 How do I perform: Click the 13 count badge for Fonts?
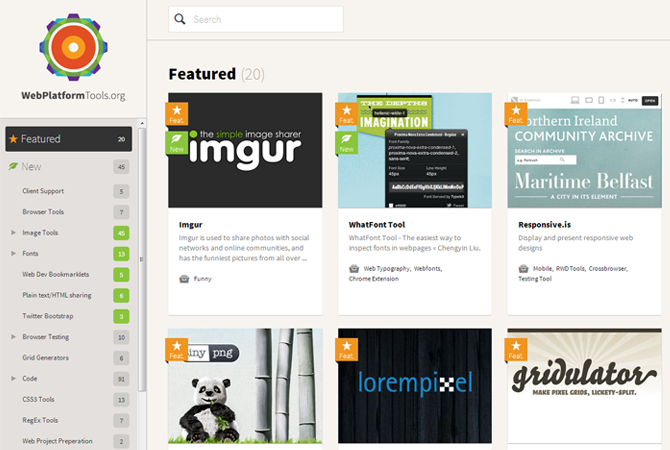coord(121,254)
